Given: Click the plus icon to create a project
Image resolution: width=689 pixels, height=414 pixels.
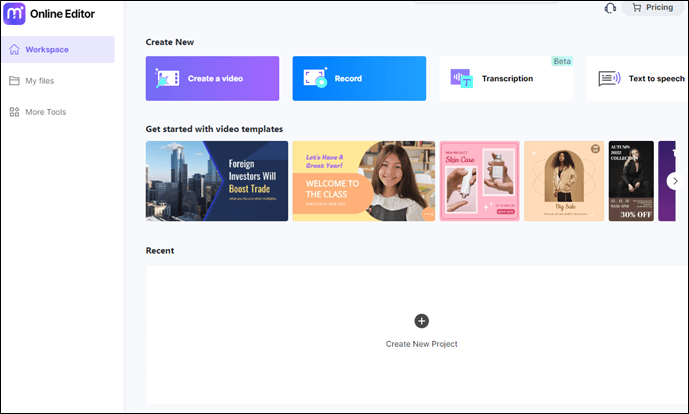Looking at the screenshot, I should pos(421,321).
